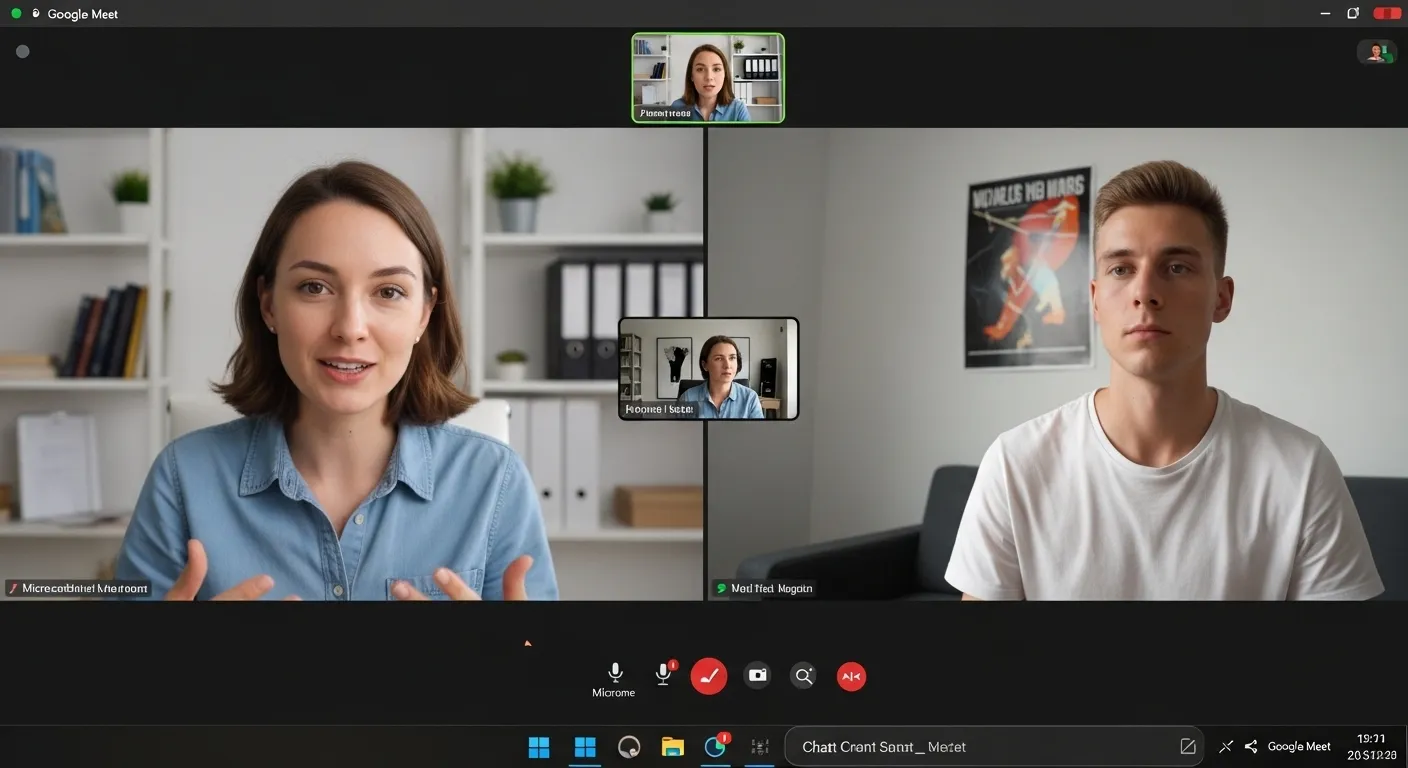Click the chat input field in the taskbar

click(x=980, y=747)
